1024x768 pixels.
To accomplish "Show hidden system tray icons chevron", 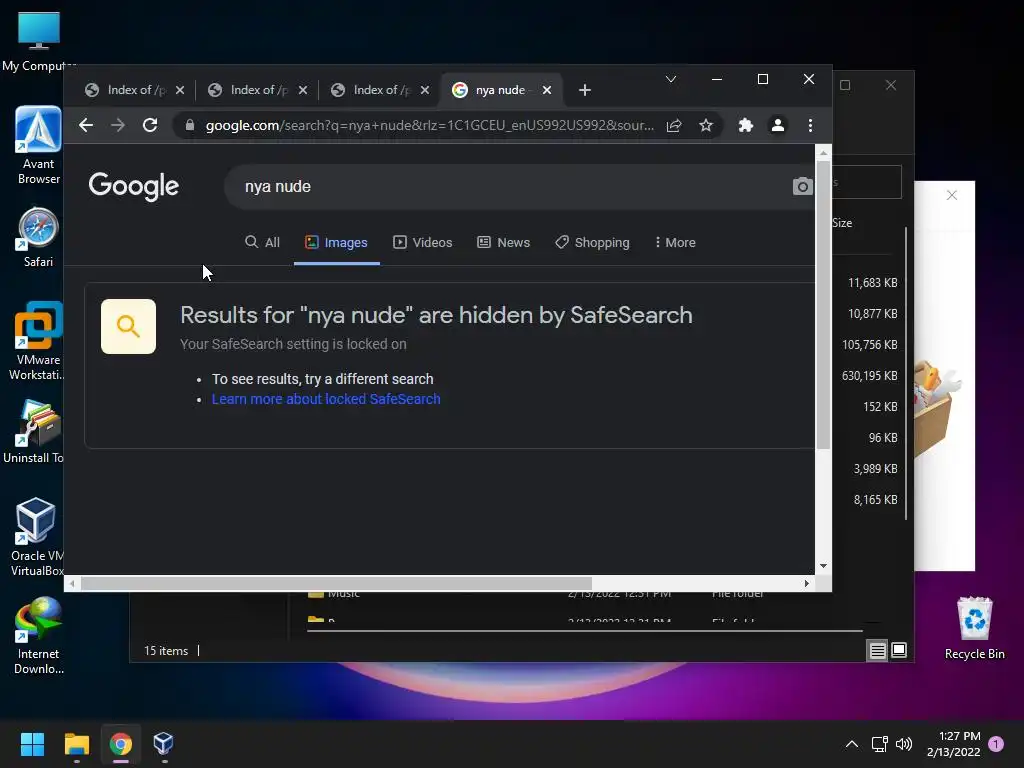I will click(852, 744).
